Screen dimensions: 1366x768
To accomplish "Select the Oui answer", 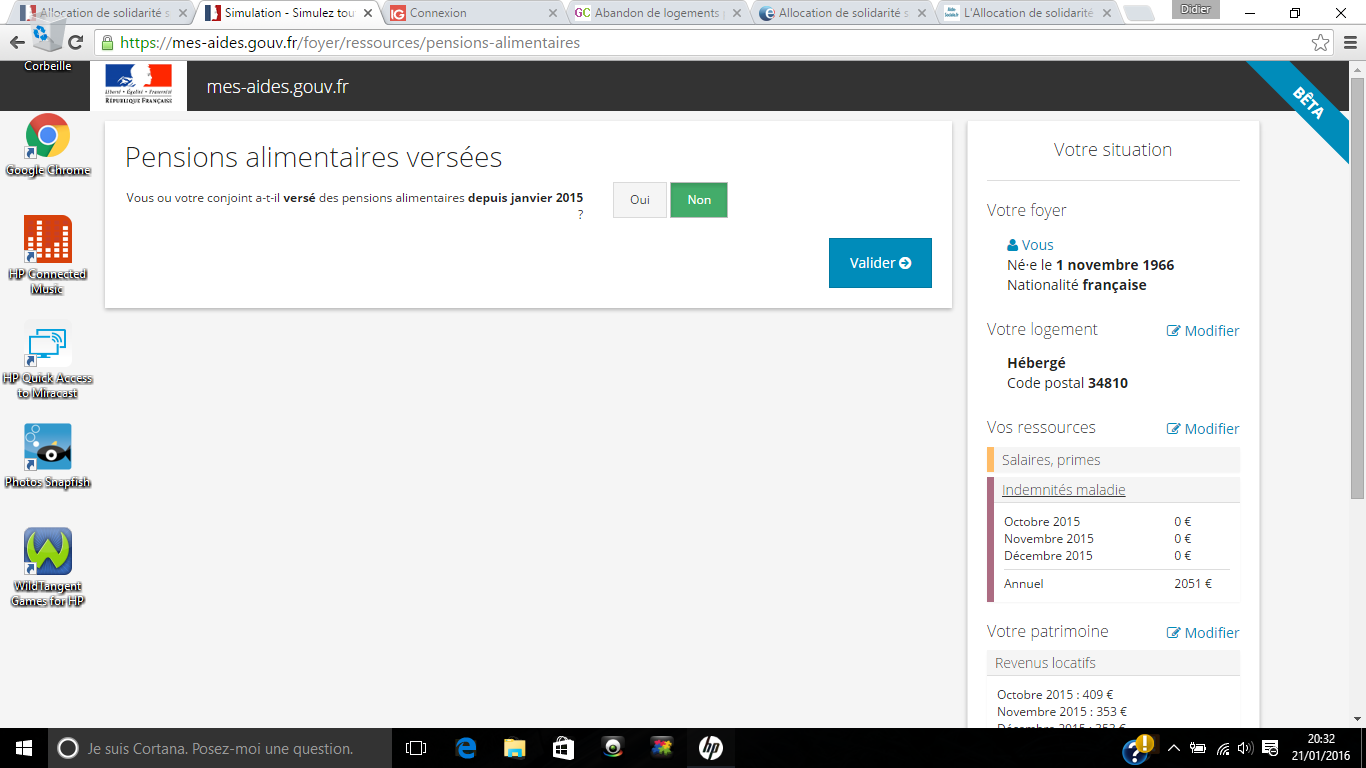I will [x=640, y=200].
